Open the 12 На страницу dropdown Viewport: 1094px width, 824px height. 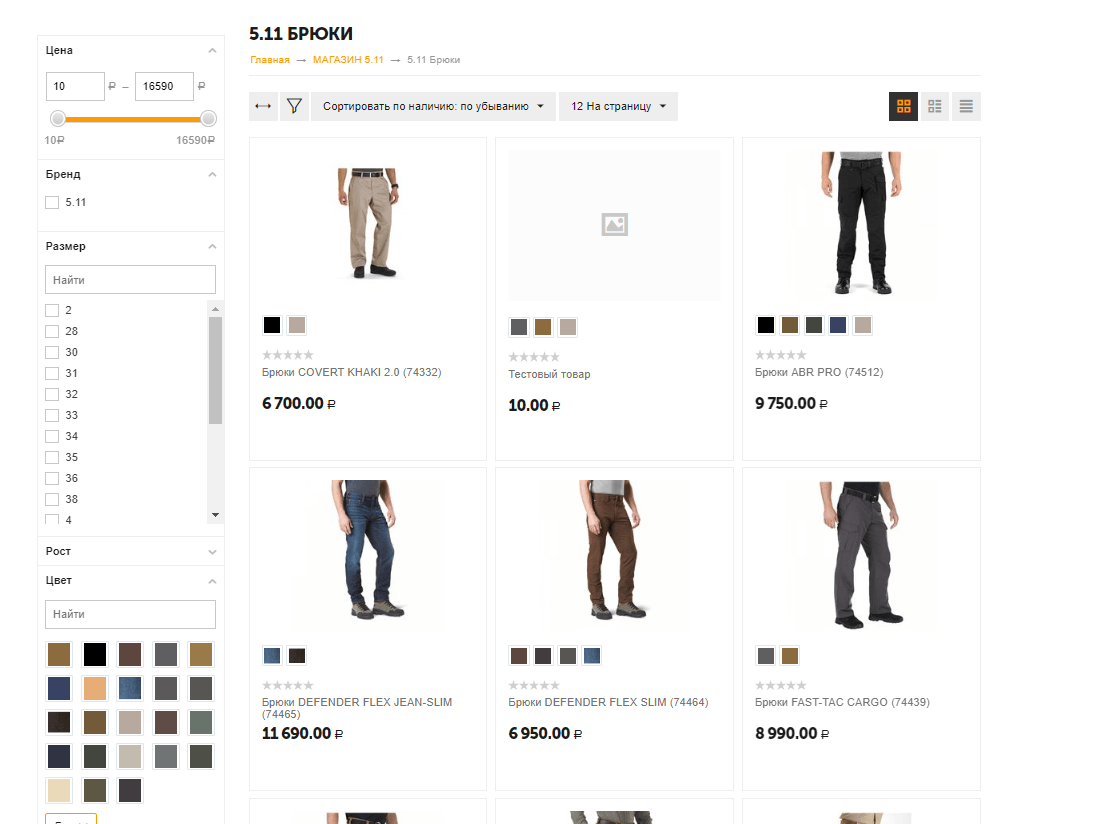coord(618,106)
